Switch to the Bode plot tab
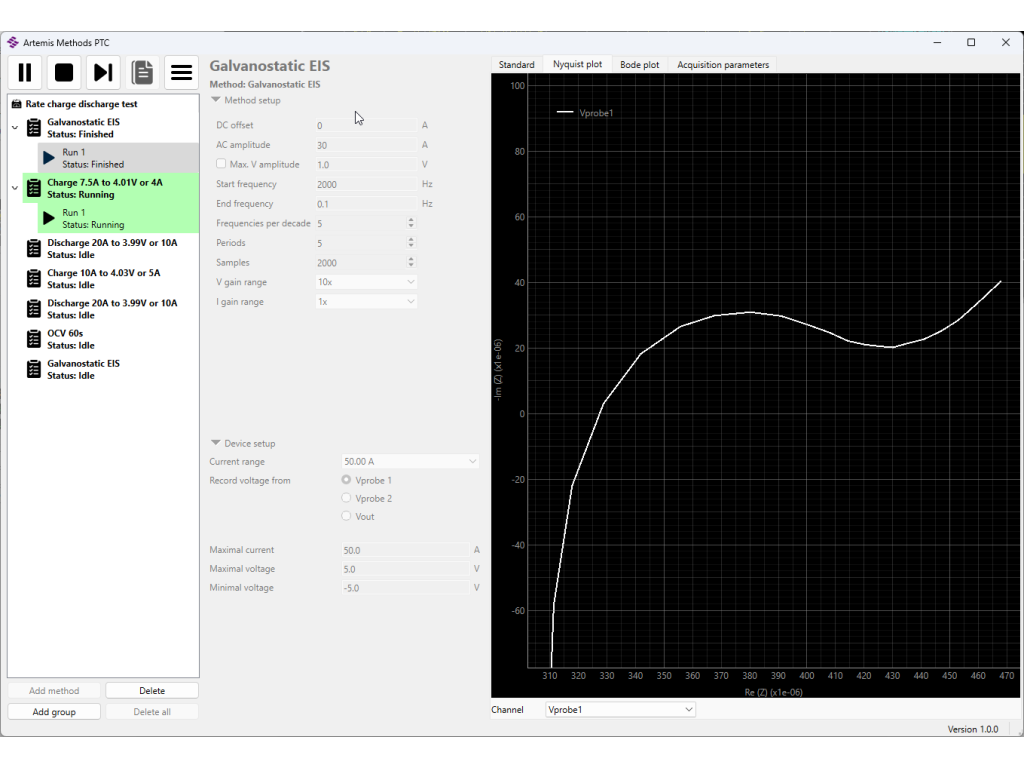 click(639, 65)
